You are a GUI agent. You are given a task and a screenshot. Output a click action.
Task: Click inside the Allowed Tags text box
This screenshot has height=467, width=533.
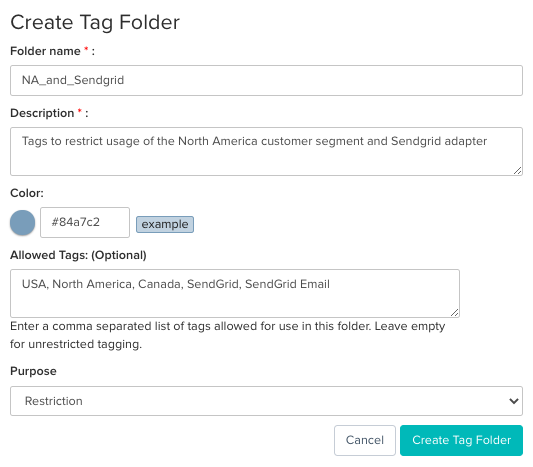[x=235, y=293]
